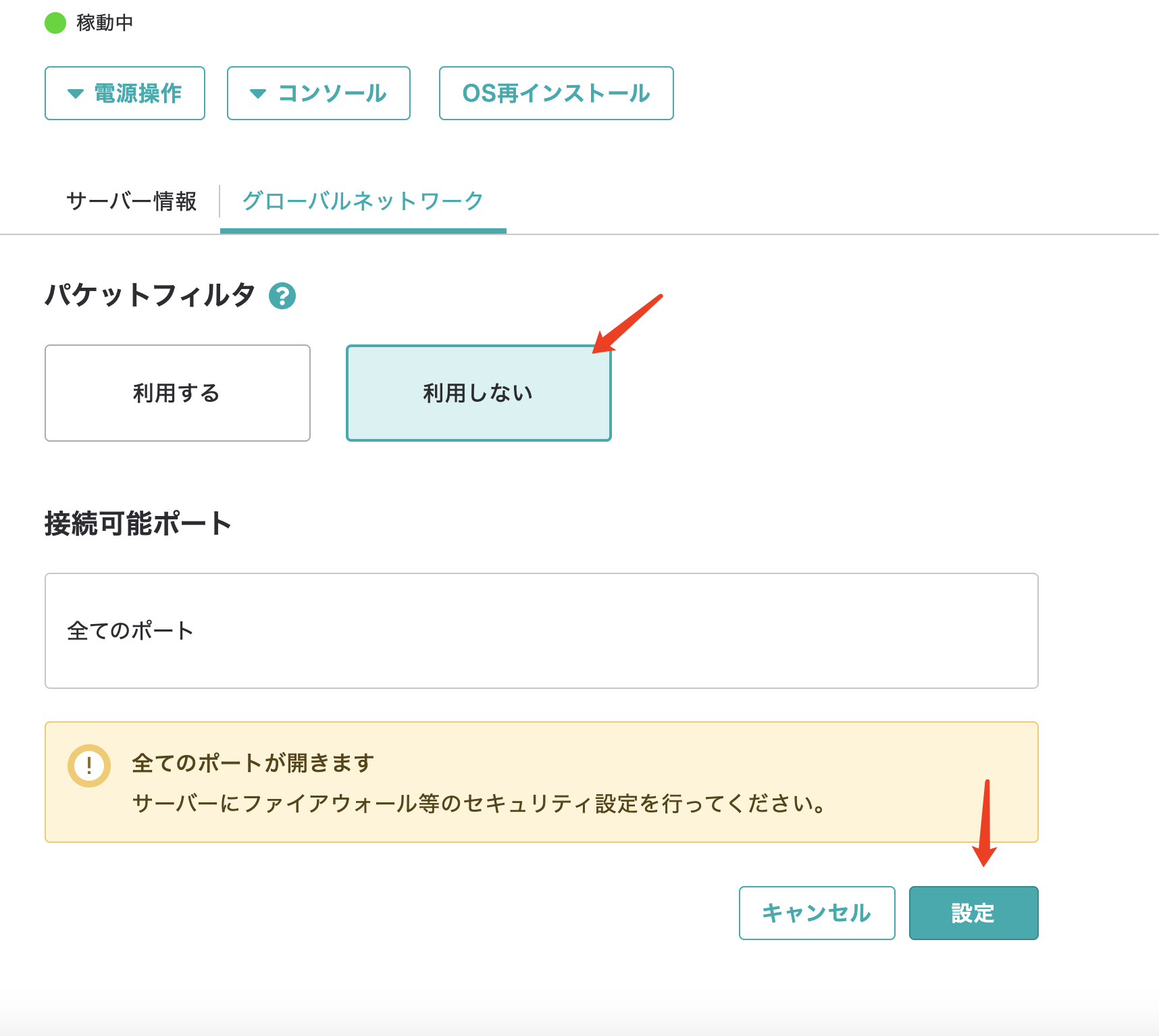Click the yellow warning exclamation icon

pos(89,766)
